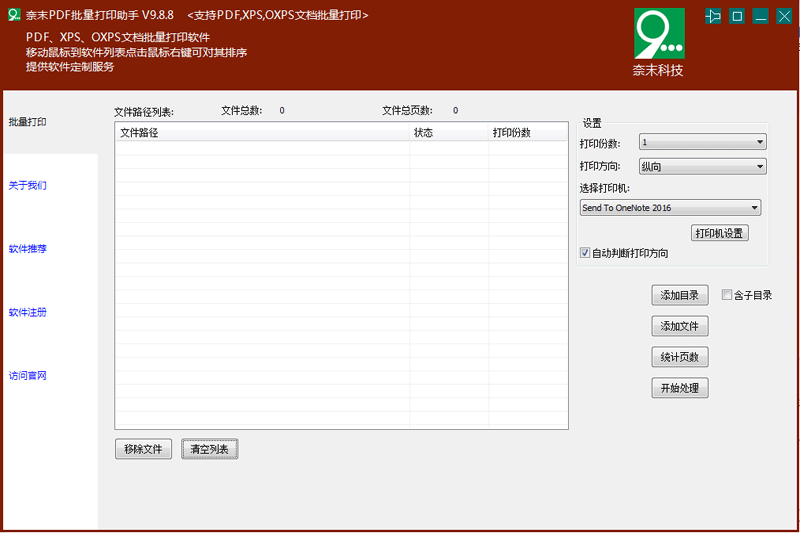Click the 文件路径 column header

click(262, 132)
